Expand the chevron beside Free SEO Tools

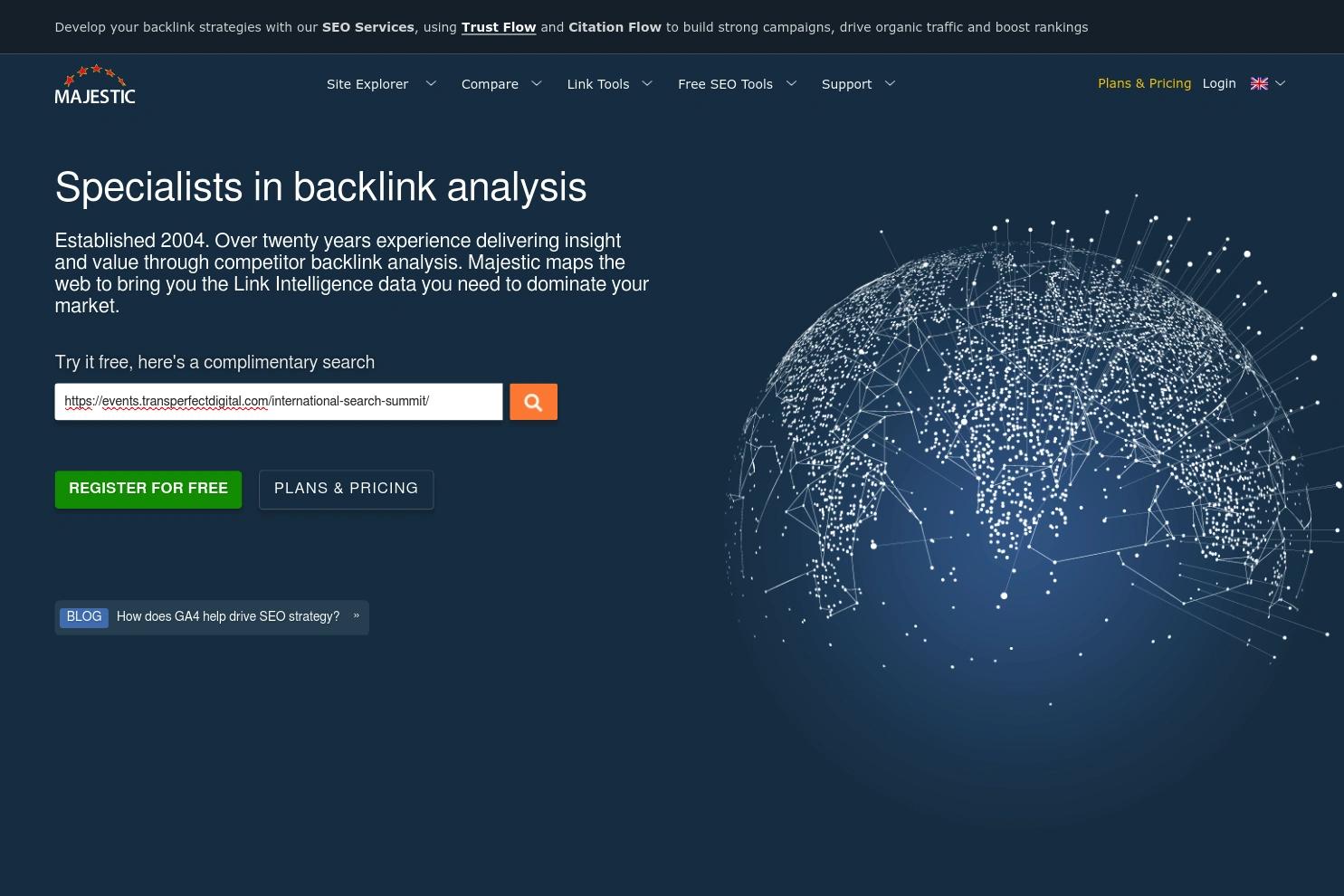point(791,83)
